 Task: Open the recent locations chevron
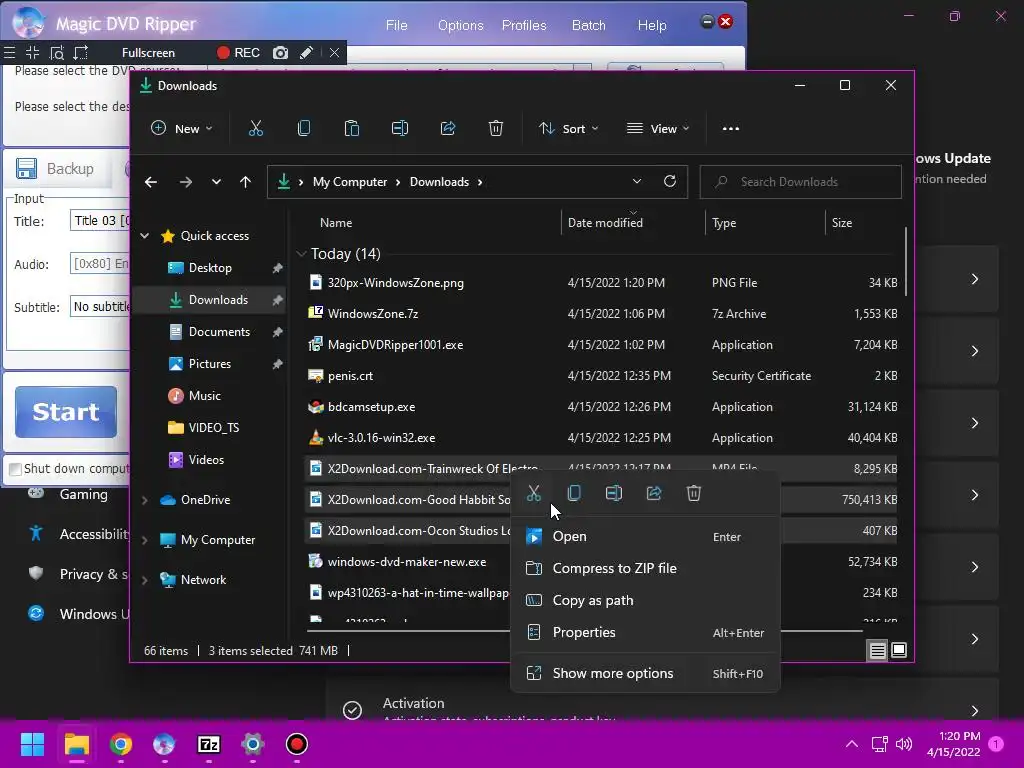[216, 182]
